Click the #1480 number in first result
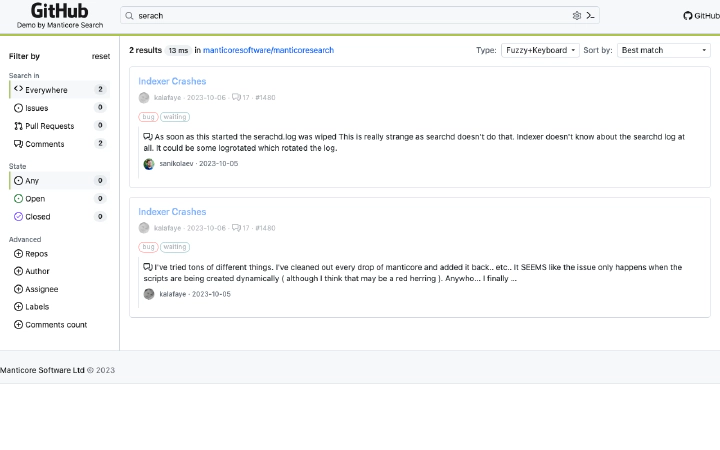Viewport: 720px width, 450px height. (x=265, y=97)
